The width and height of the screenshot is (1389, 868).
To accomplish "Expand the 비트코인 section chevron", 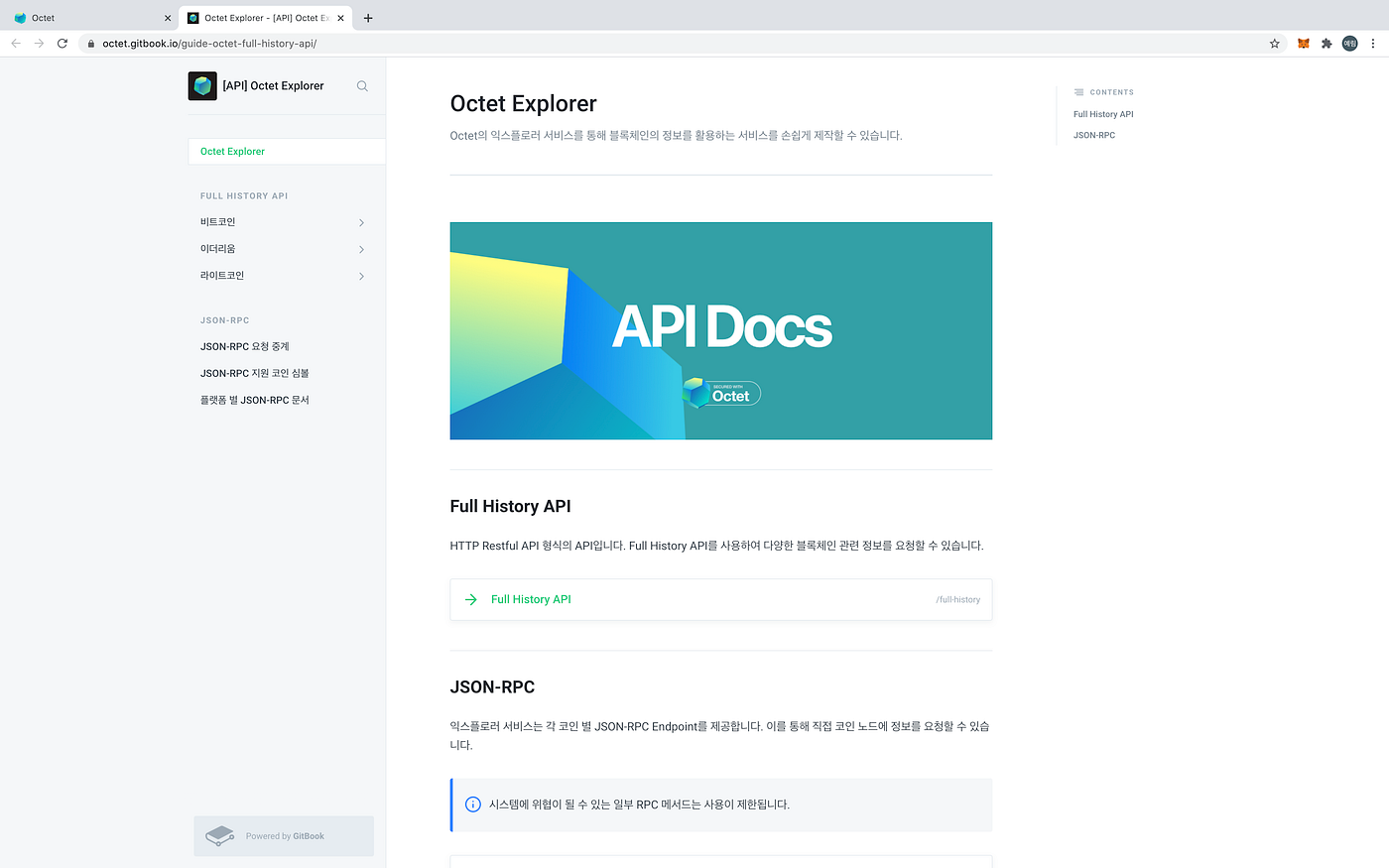I will pyautogui.click(x=361, y=222).
